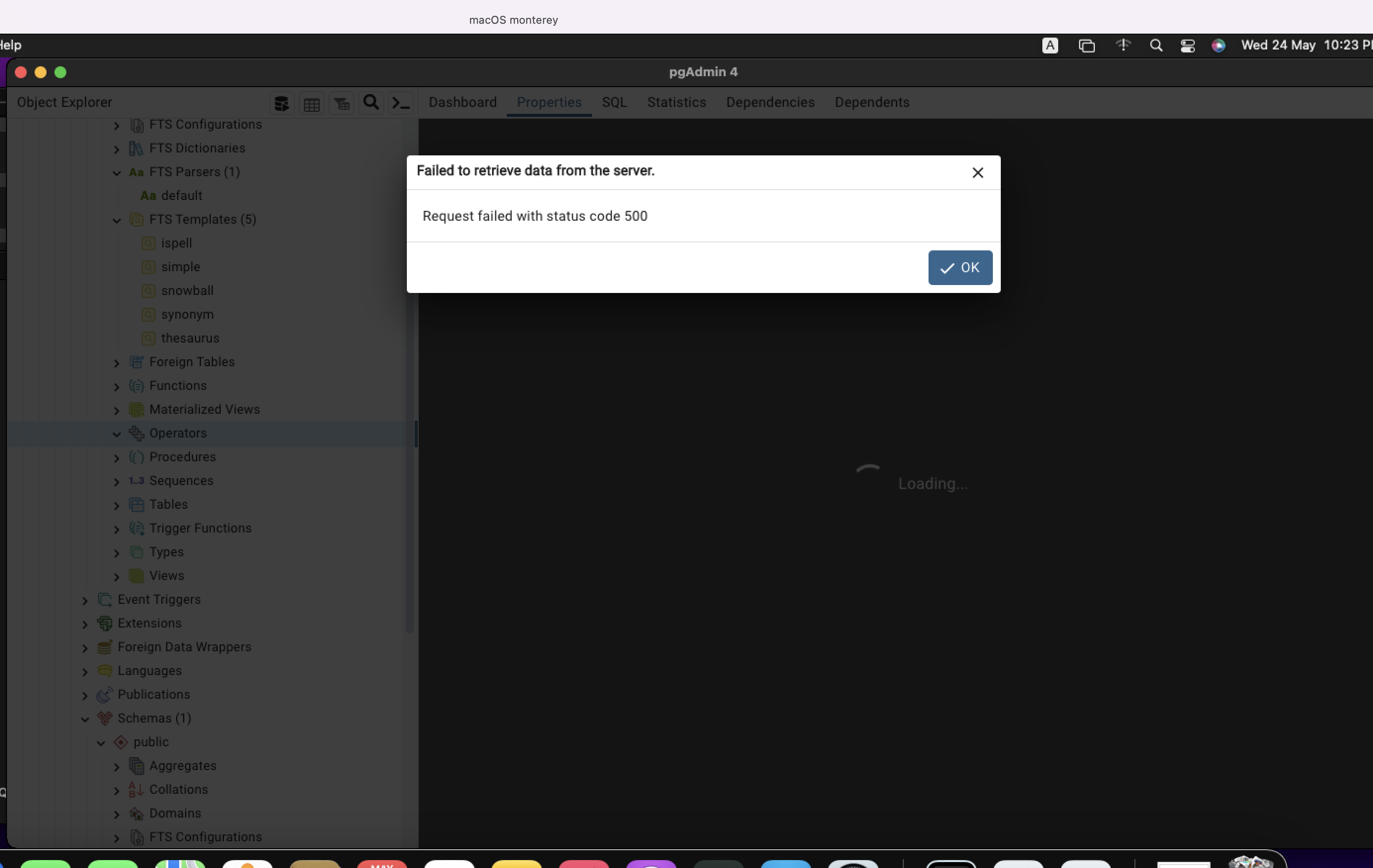The height and width of the screenshot is (868, 1373).
Task: Click Siri icon in menu bar
Action: pos(1218,46)
